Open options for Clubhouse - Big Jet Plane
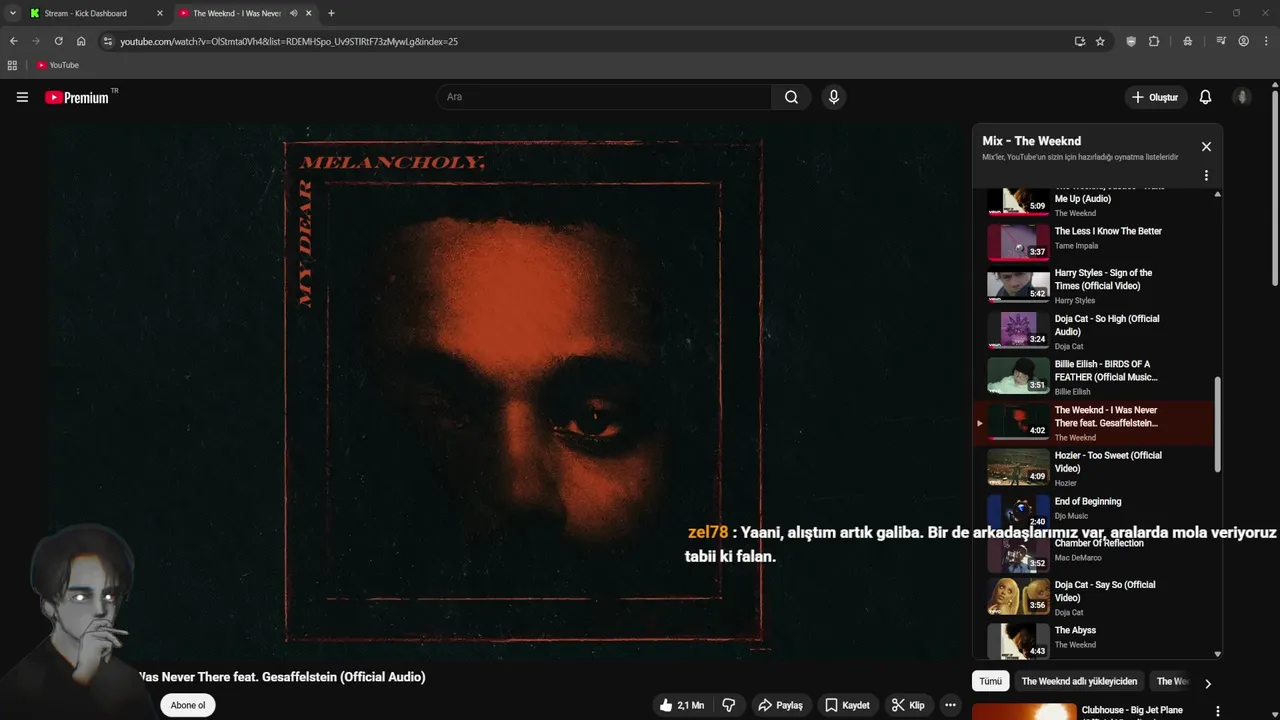This screenshot has width=1280, height=720. (1217, 711)
